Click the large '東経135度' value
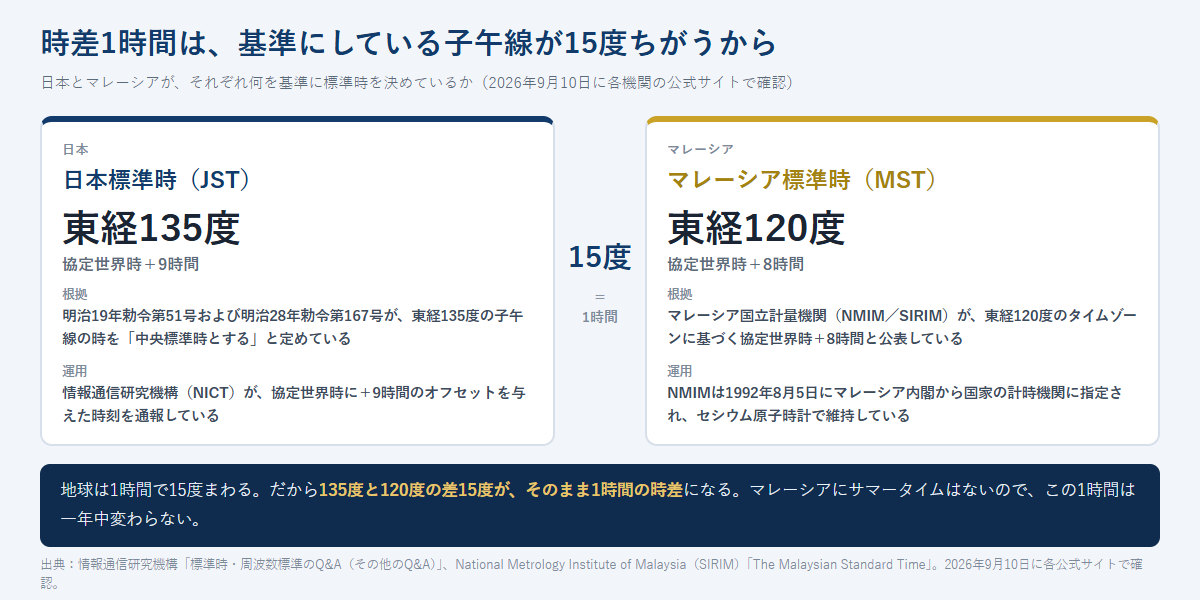The image size is (1200, 600). coord(151,228)
